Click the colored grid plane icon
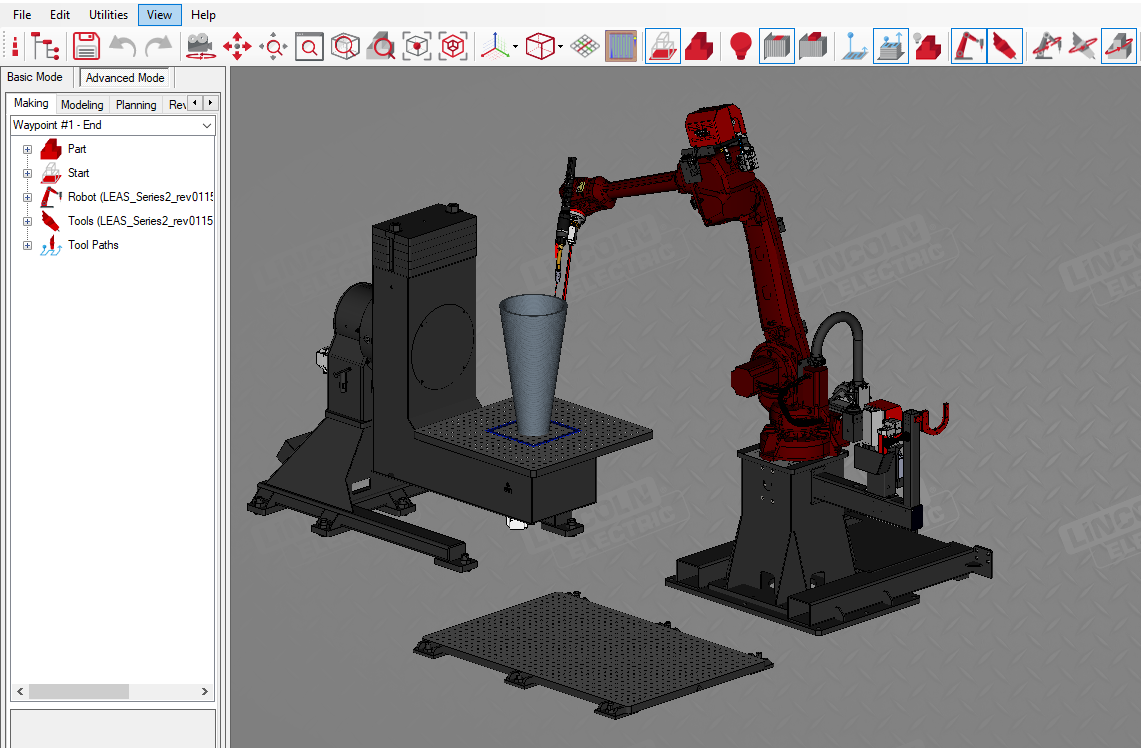The height and width of the screenshot is (748, 1141). pyautogui.click(x=585, y=46)
